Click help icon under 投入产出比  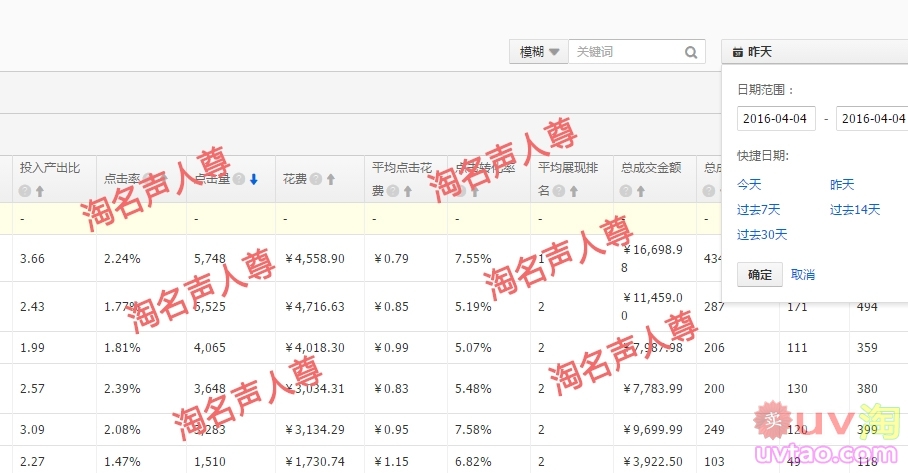pos(25,192)
